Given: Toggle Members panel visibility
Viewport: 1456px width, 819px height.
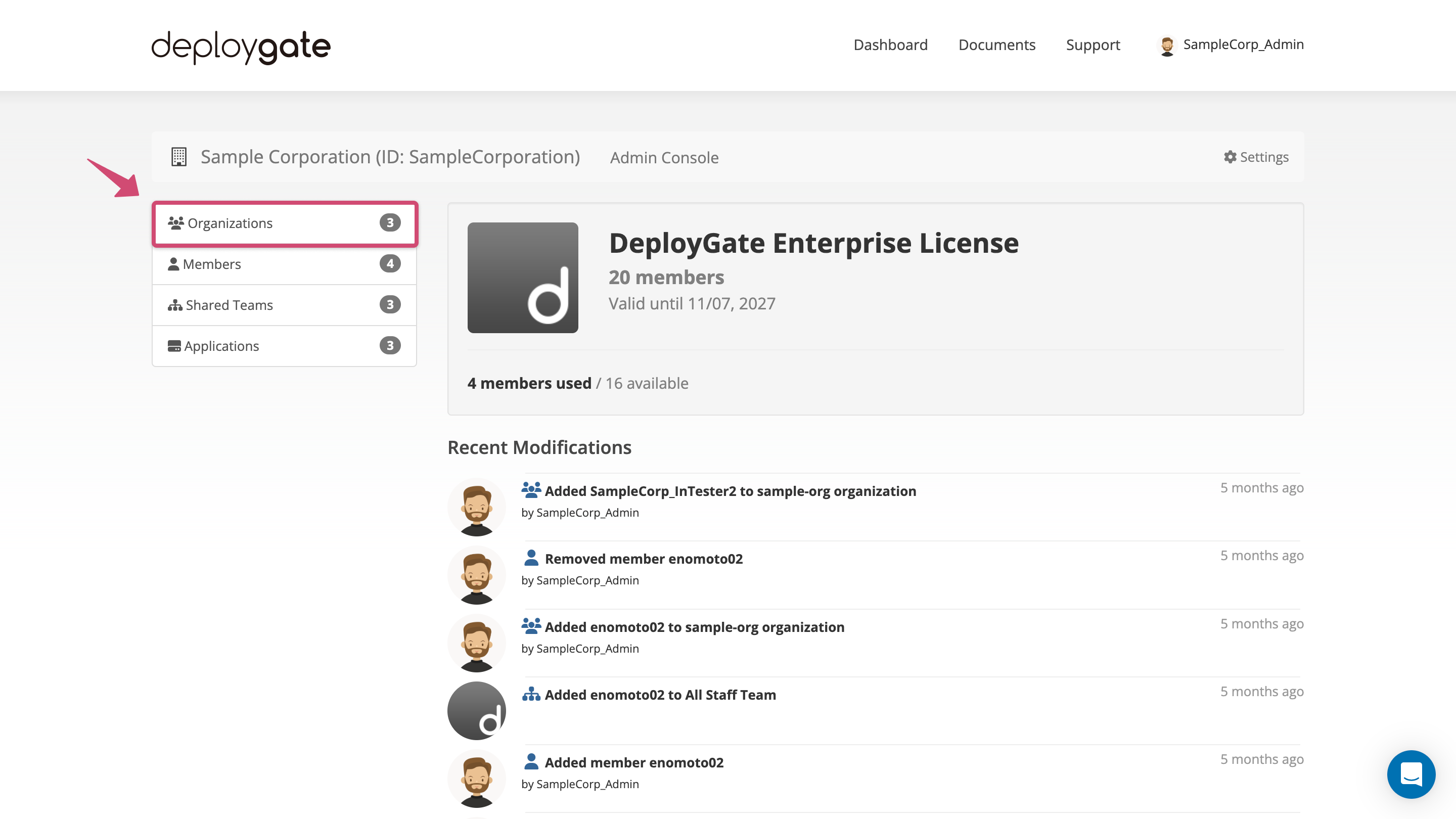Looking at the screenshot, I should pos(284,264).
